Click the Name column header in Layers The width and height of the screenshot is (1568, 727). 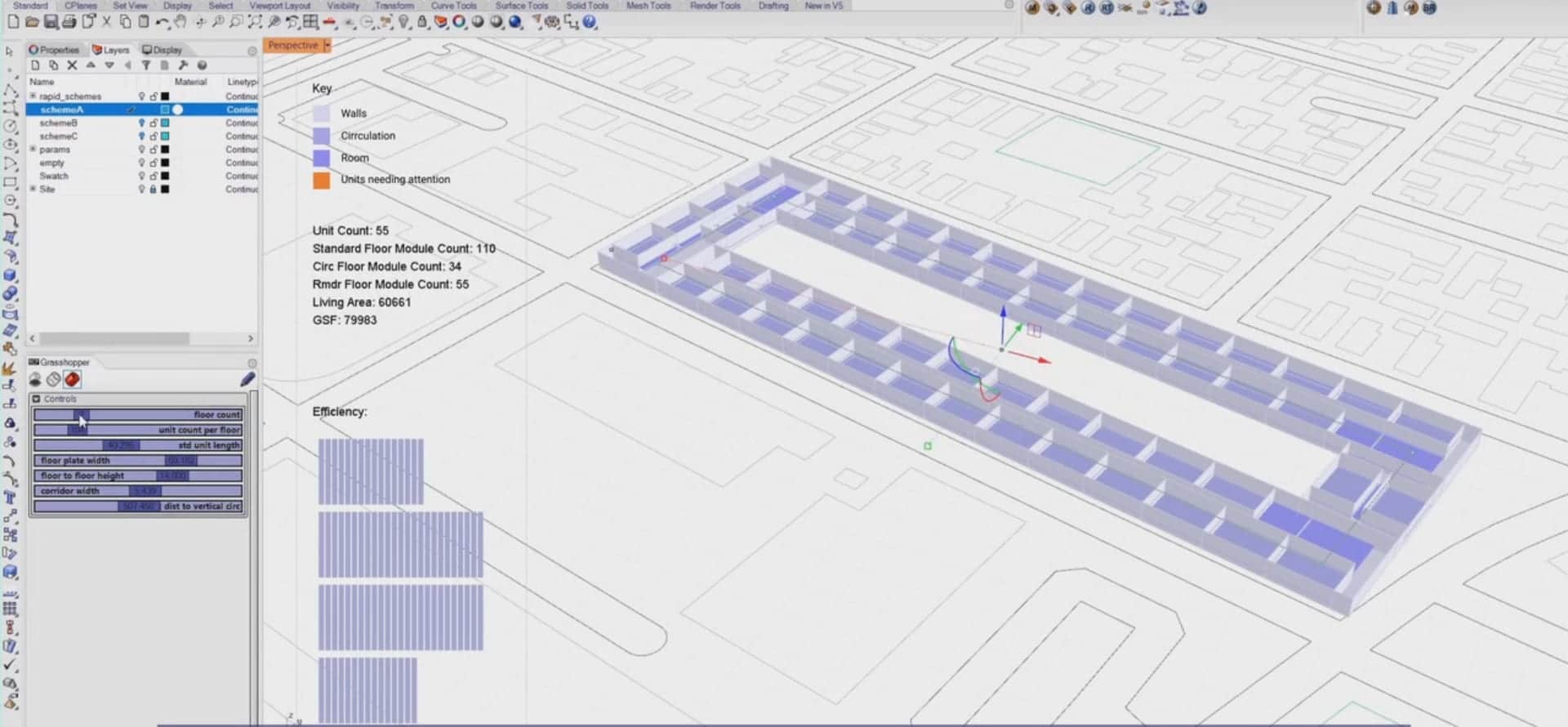point(42,82)
